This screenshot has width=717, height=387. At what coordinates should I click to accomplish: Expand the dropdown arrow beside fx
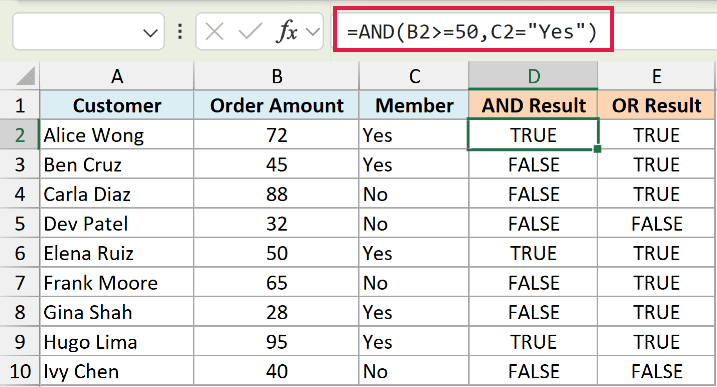[x=313, y=32]
